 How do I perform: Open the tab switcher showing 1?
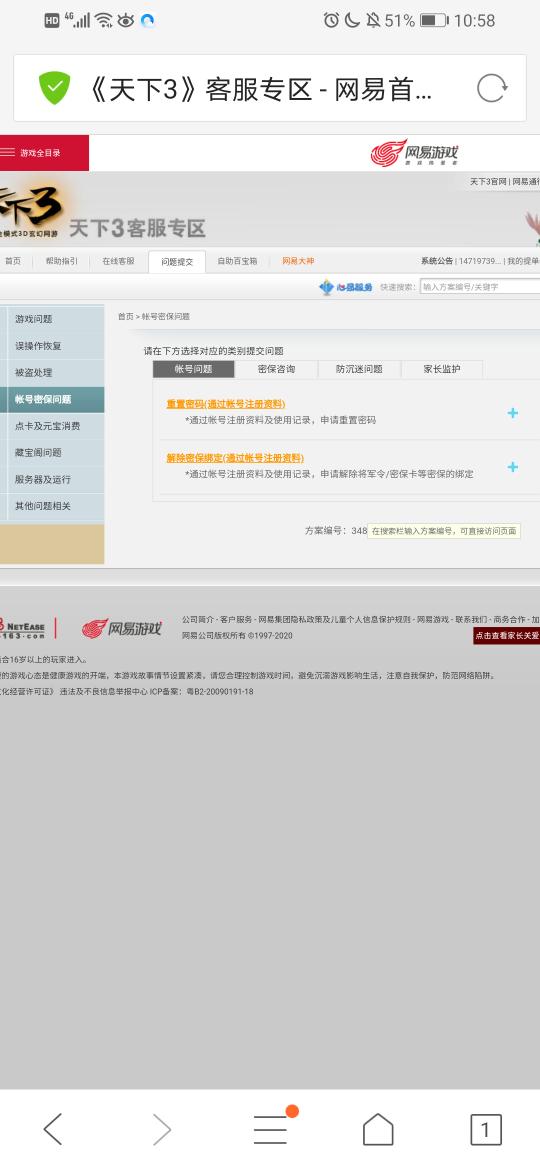point(486,1129)
